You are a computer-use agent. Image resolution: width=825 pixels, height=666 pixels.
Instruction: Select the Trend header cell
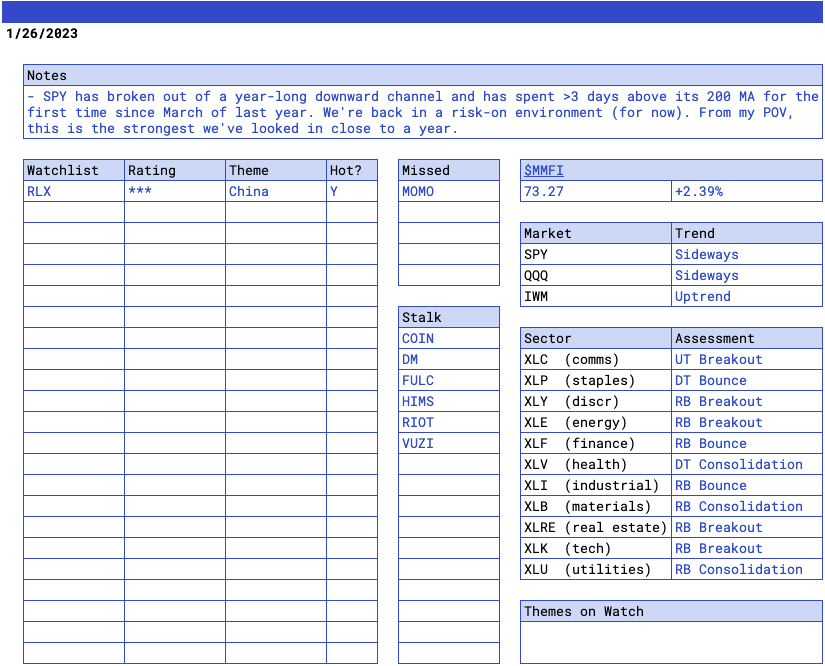tap(747, 233)
